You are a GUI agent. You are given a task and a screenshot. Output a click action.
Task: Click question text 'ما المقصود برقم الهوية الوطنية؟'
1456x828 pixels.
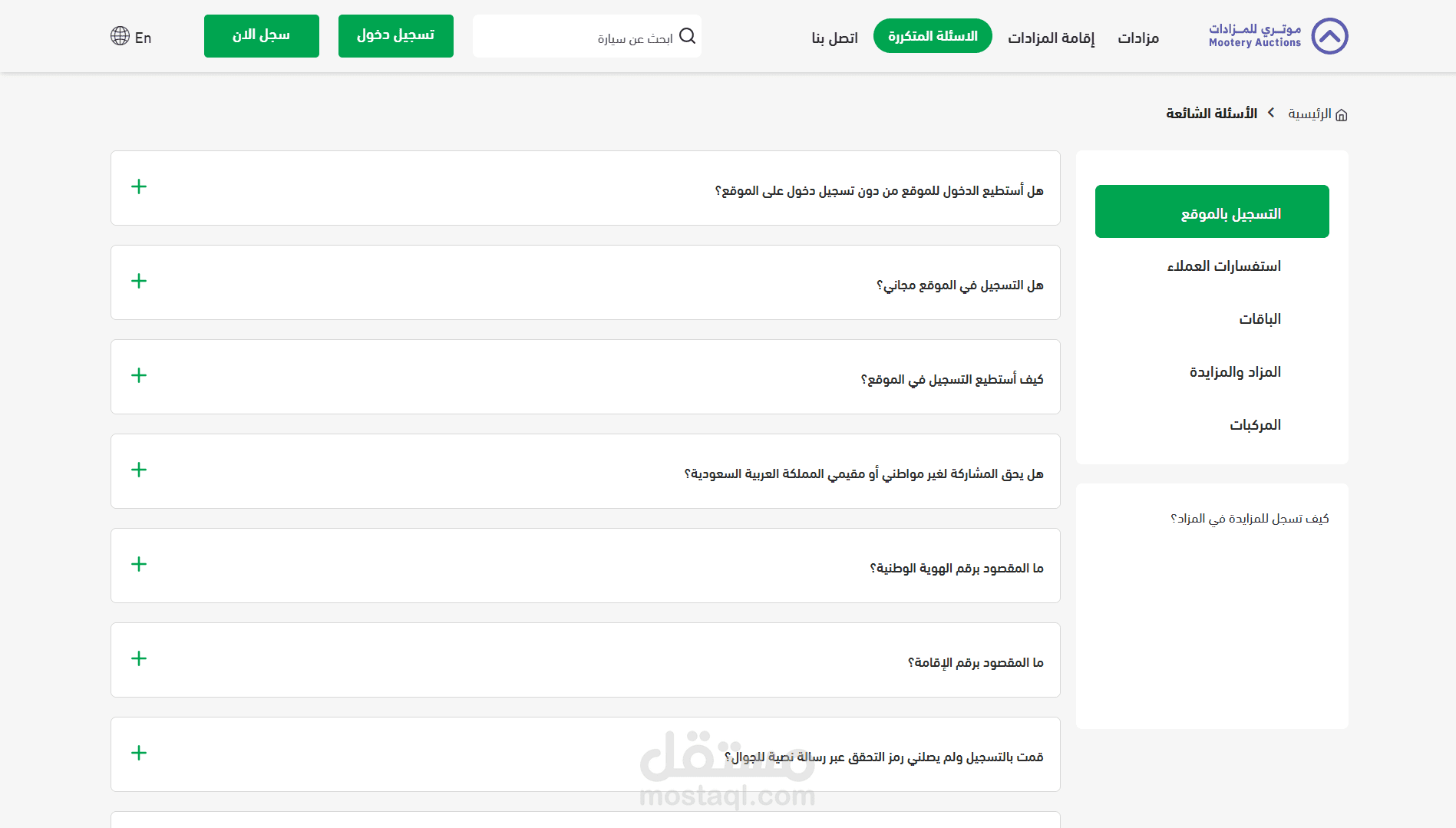(956, 569)
